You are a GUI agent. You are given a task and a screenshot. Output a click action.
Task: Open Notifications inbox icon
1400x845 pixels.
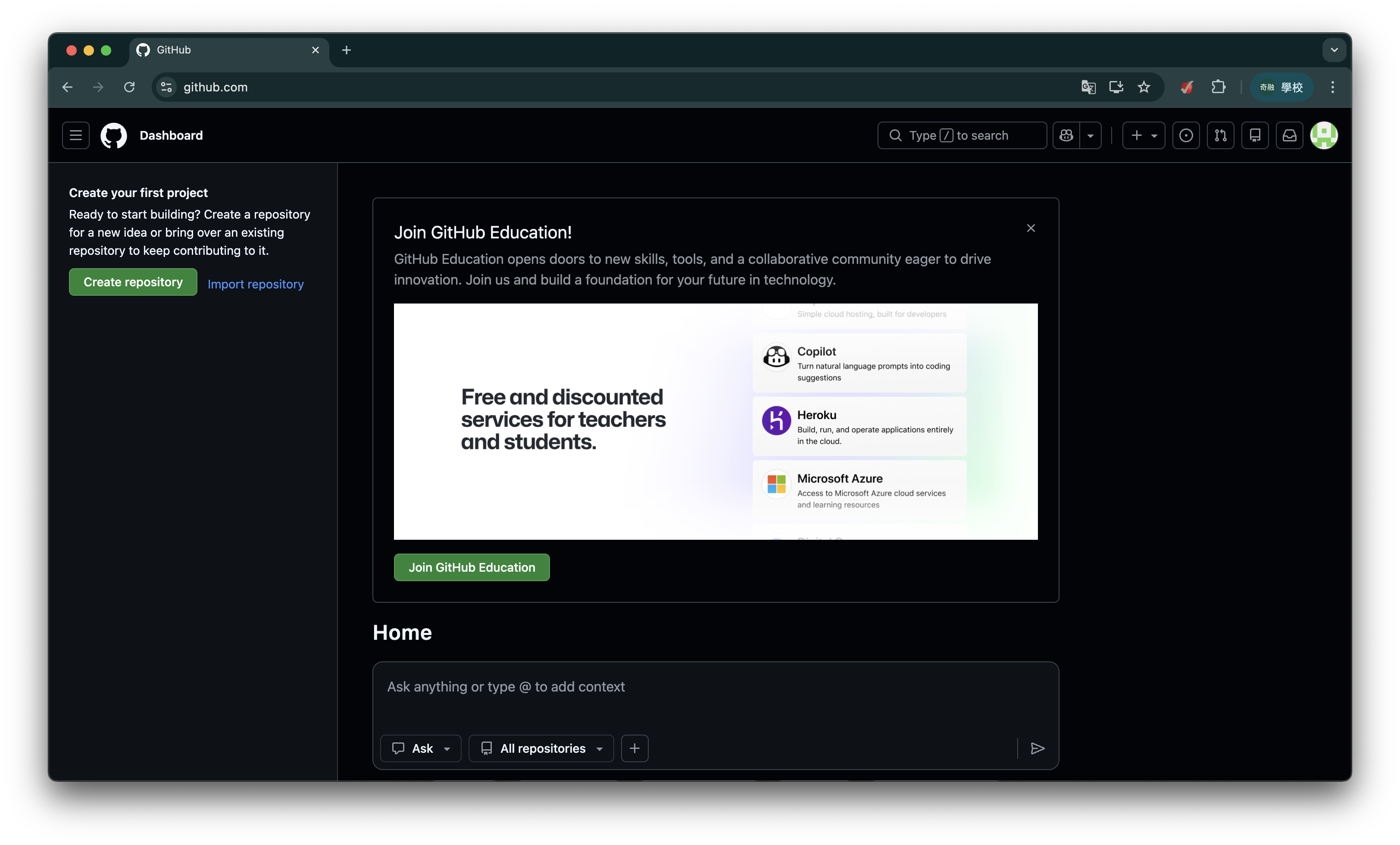1289,135
